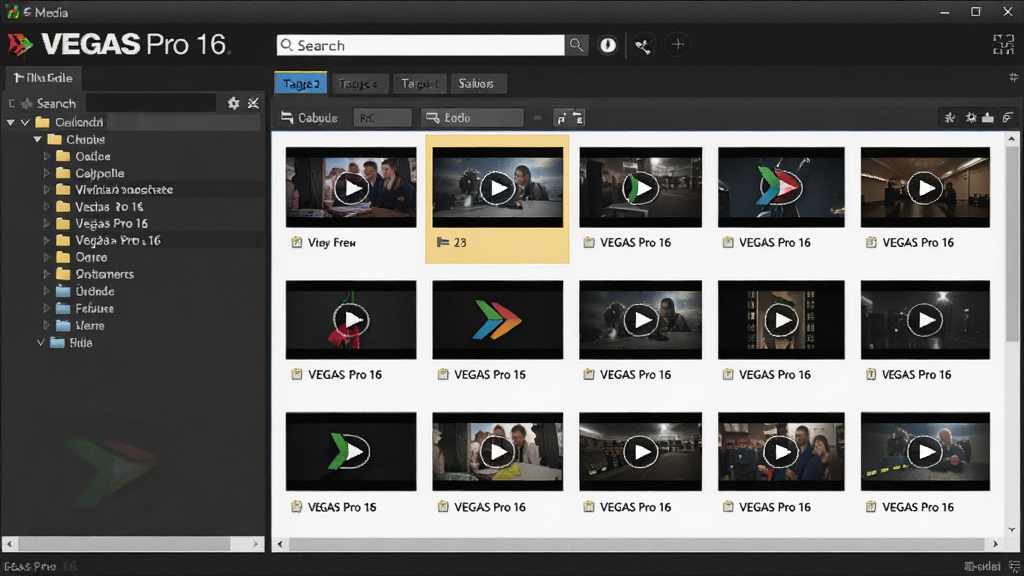This screenshot has width=1024, height=576.
Task: Click the last icon in the right toolbar group
Action: pyautogui.click(x=1008, y=118)
